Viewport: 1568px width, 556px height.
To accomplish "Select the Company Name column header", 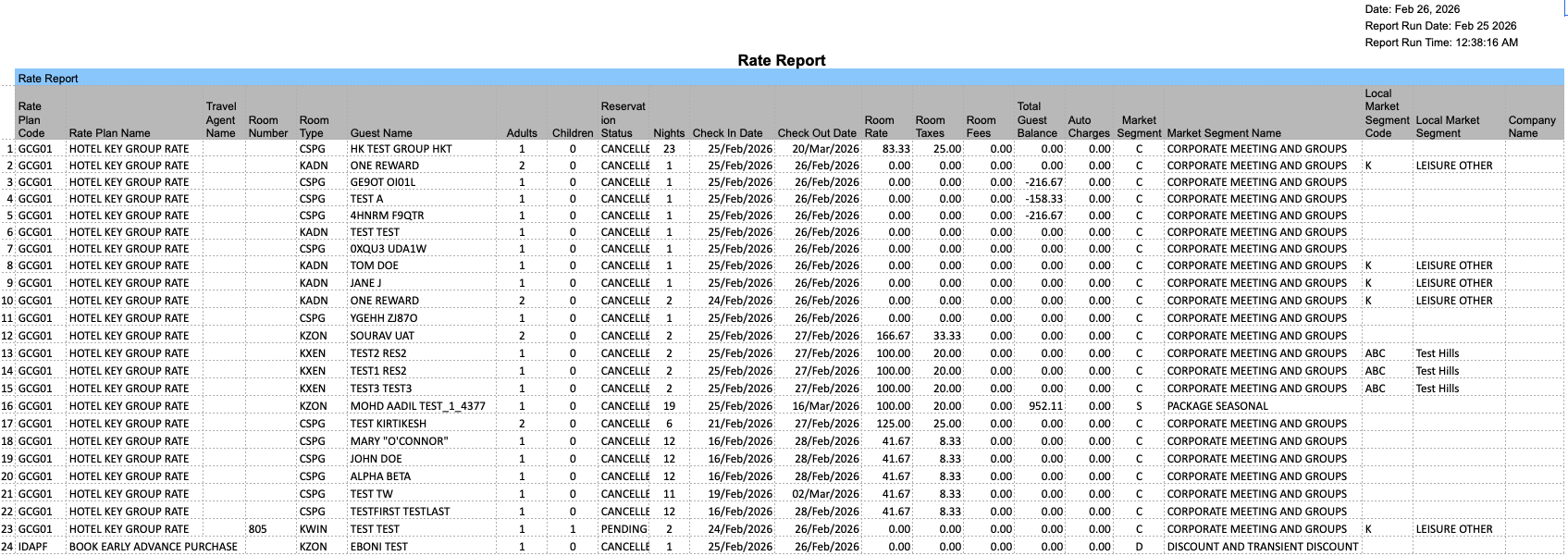I will pos(1531,127).
